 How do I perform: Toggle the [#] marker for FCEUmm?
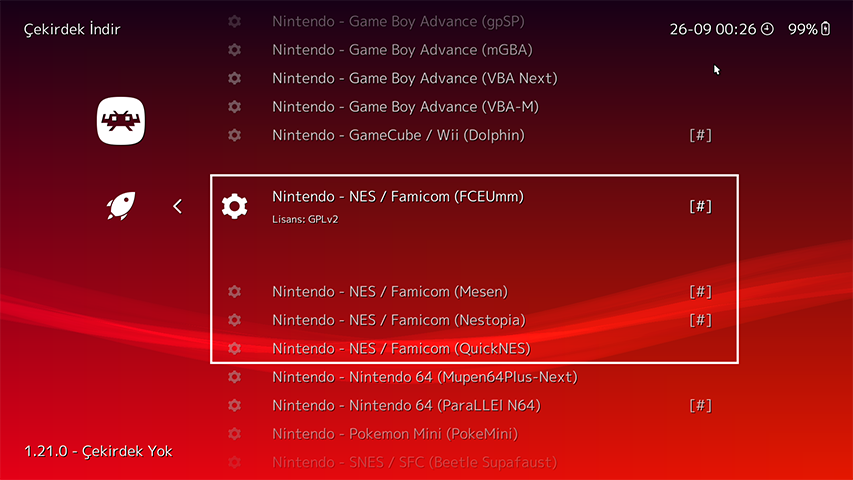pyautogui.click(x=700, y=206)
